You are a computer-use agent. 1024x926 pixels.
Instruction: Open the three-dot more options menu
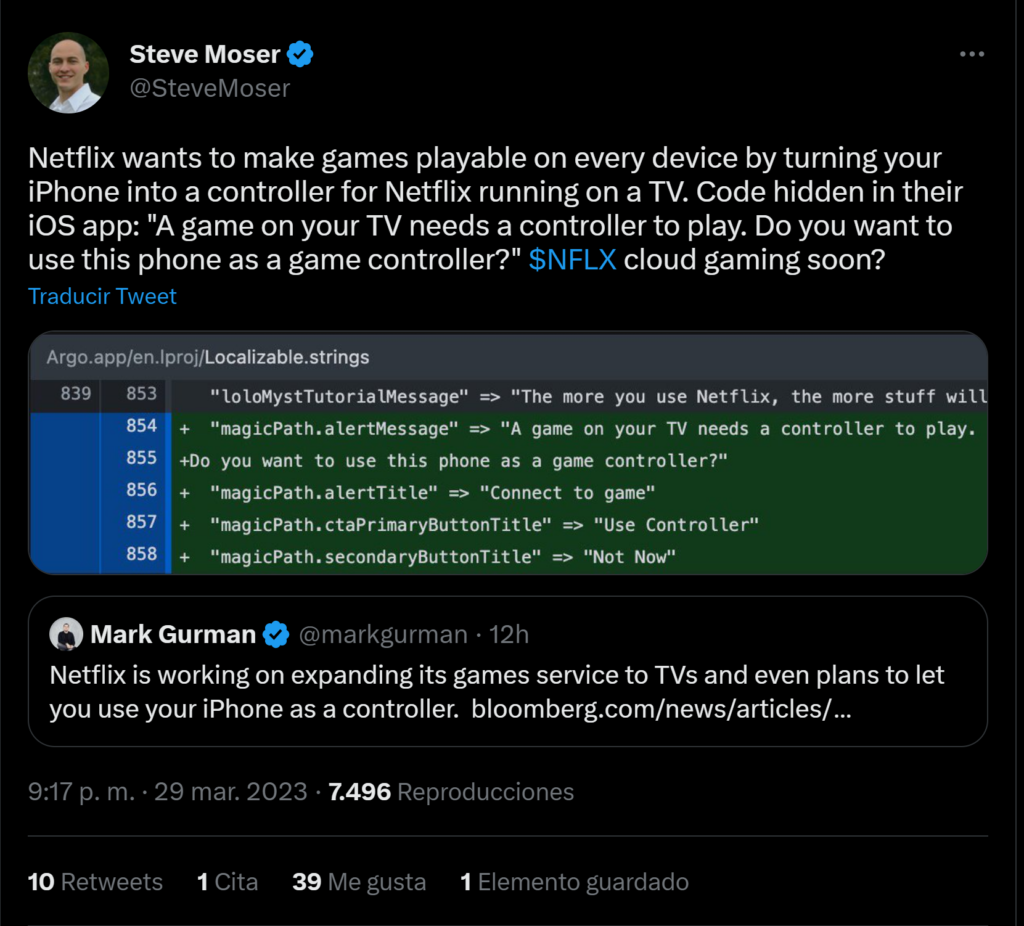(x=971, y=54)
